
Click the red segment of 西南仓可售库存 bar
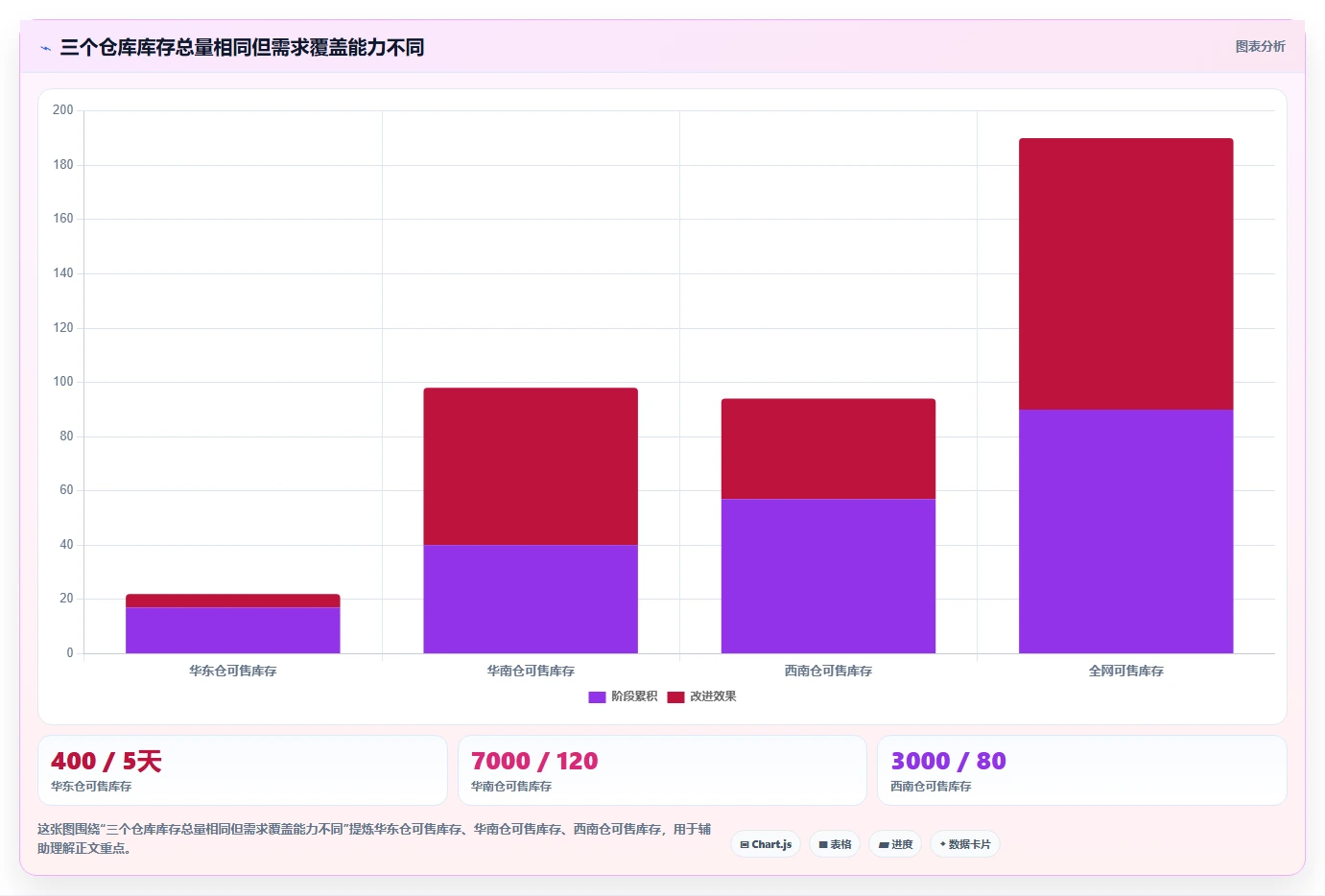(828, 448)
